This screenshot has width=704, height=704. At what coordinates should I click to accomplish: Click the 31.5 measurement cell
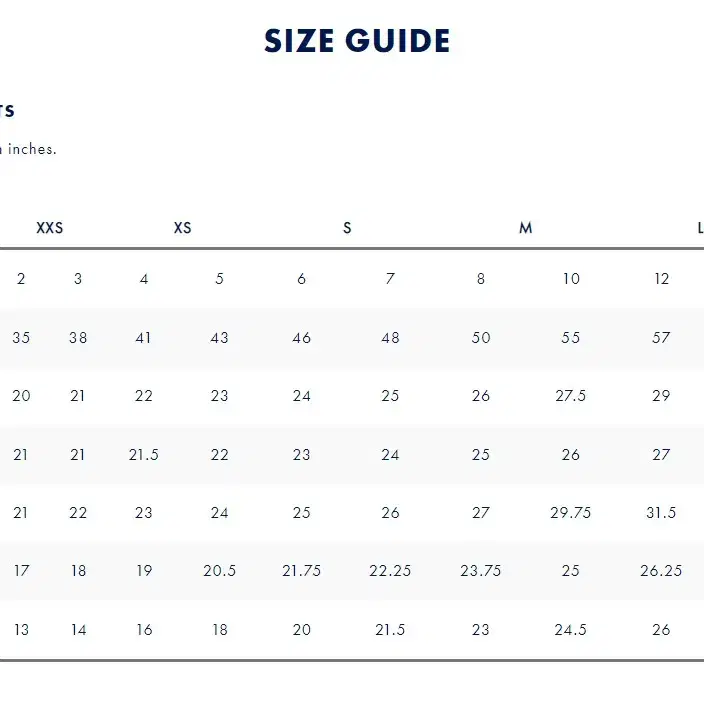tap(661, 512)
